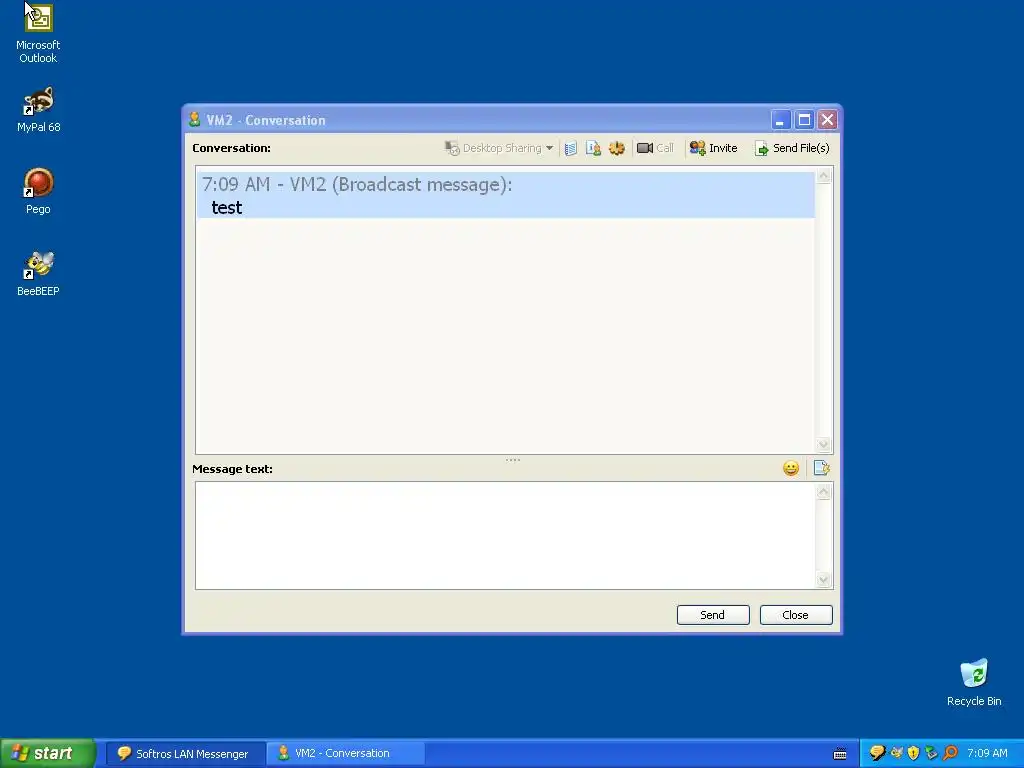The width and height of the screenshot is (1024, 768).
Task: Click inside the Message text field
Action: (x=505, y=536)
